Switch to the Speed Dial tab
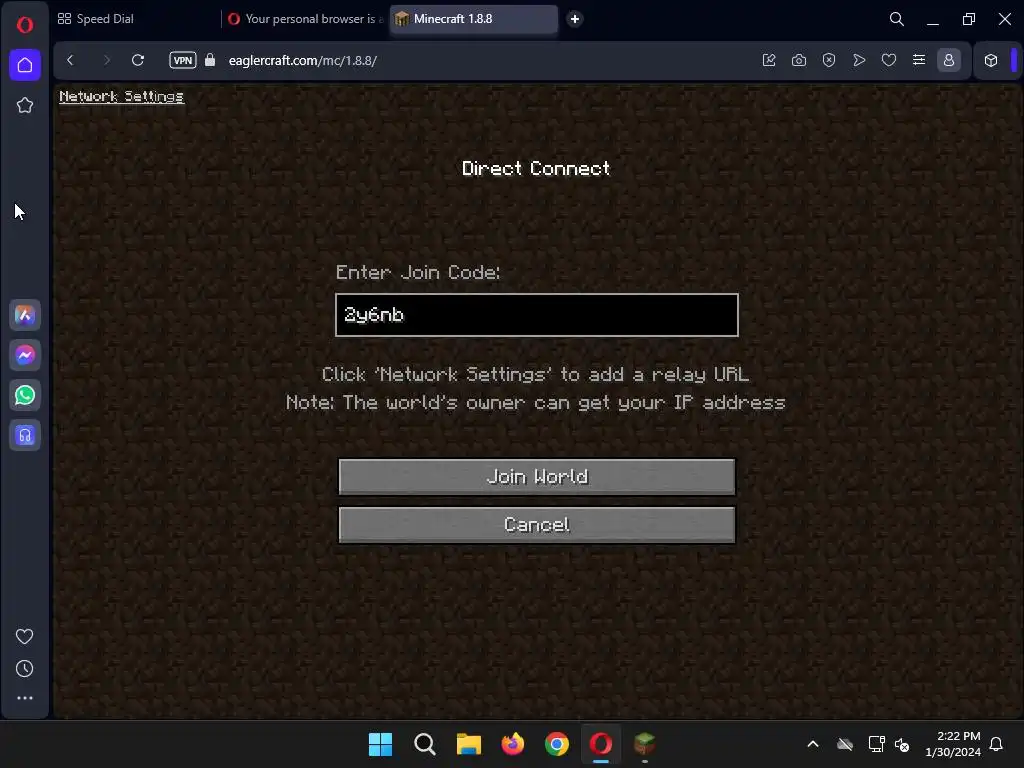Image resolution: width=1024 pixels, height=768 pixels. point(95,19)
